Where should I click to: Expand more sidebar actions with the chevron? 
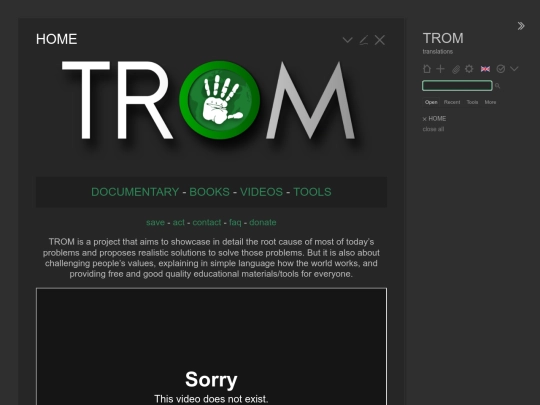pos(514,69)
